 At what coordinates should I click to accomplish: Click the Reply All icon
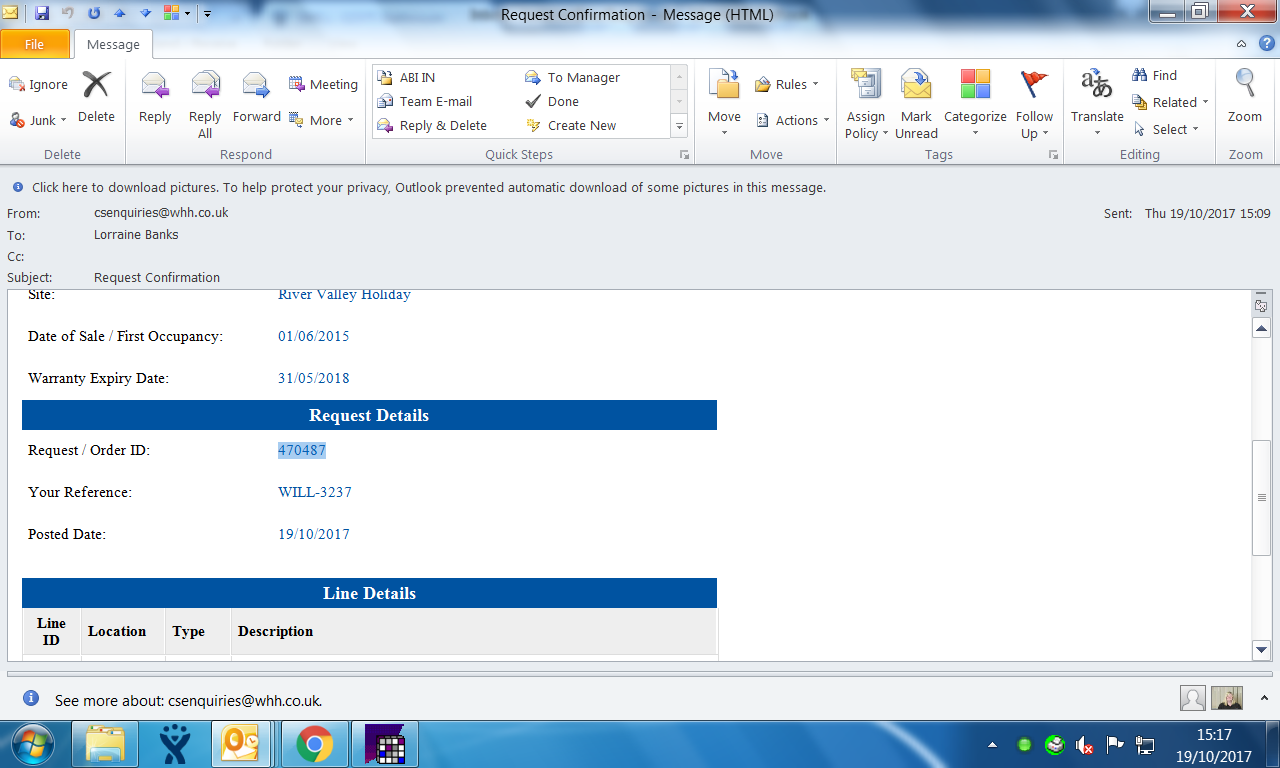(205, 97)
